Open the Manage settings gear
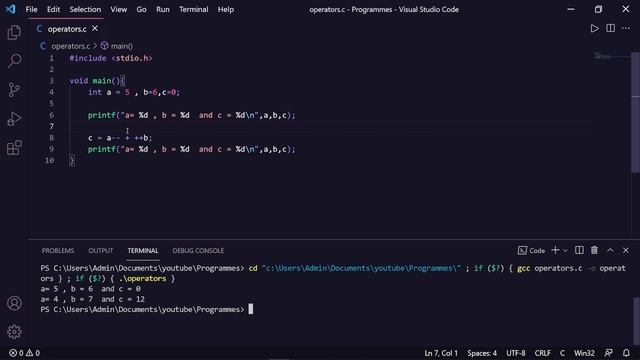Viewport: 640px width, 360px height. click(x=14, y=332)
